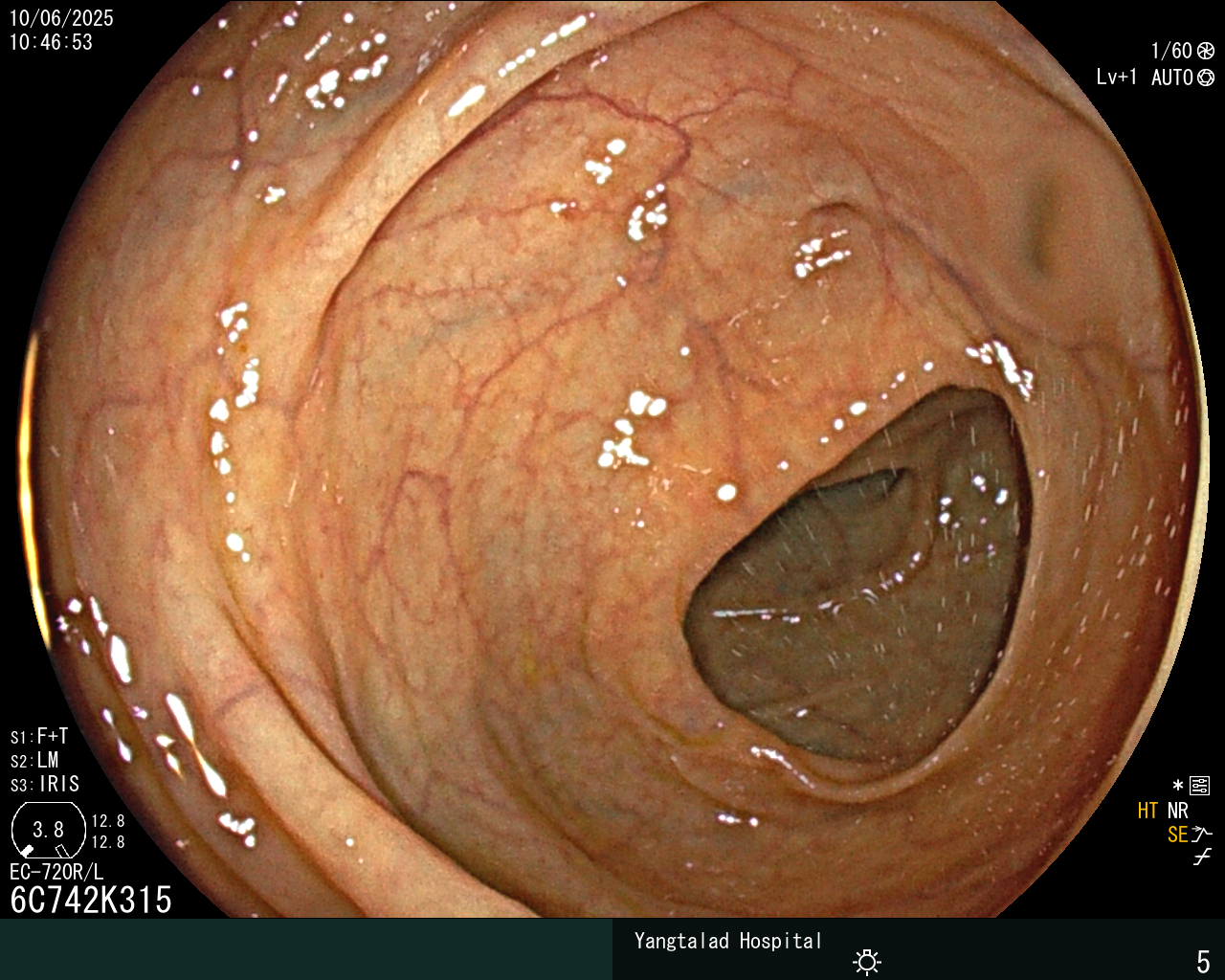
Task: Click the time 10:46:53
Action: pos(51,42)
